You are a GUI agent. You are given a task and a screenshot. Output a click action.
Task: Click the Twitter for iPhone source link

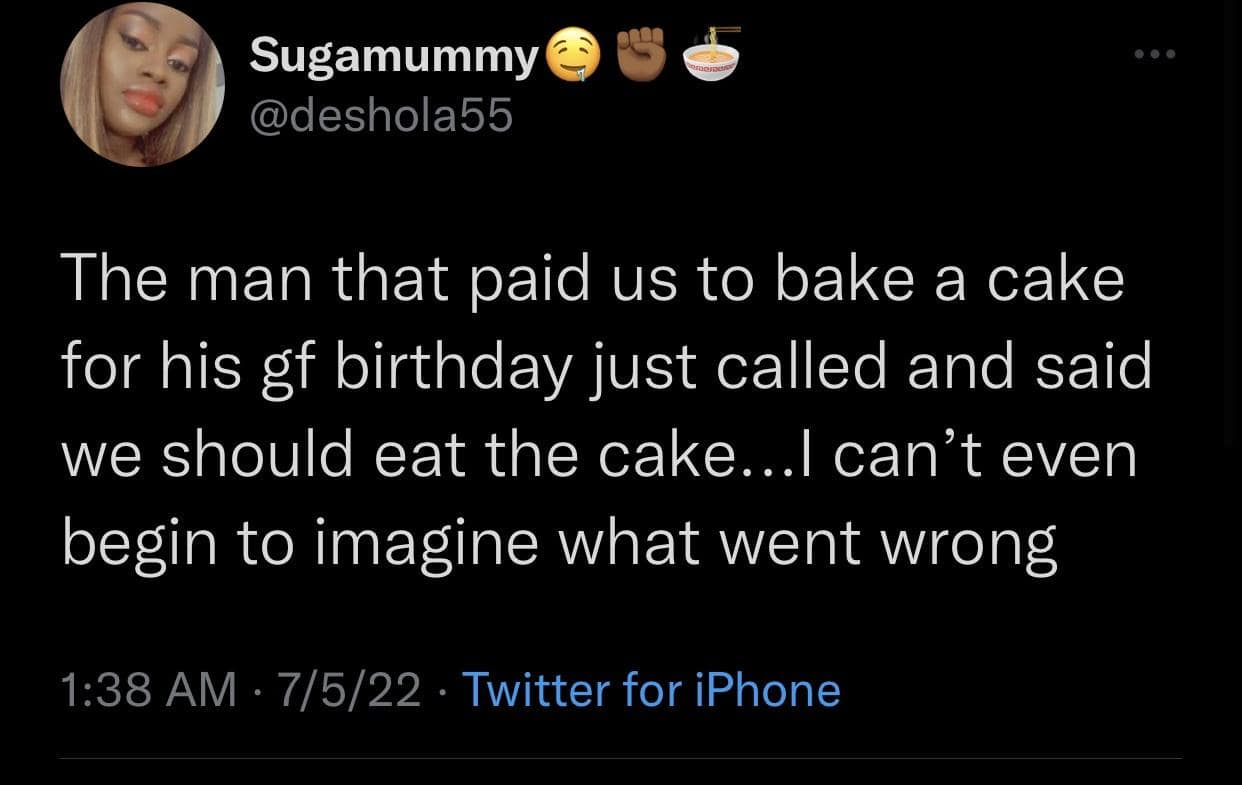click(x=651, y=690)
